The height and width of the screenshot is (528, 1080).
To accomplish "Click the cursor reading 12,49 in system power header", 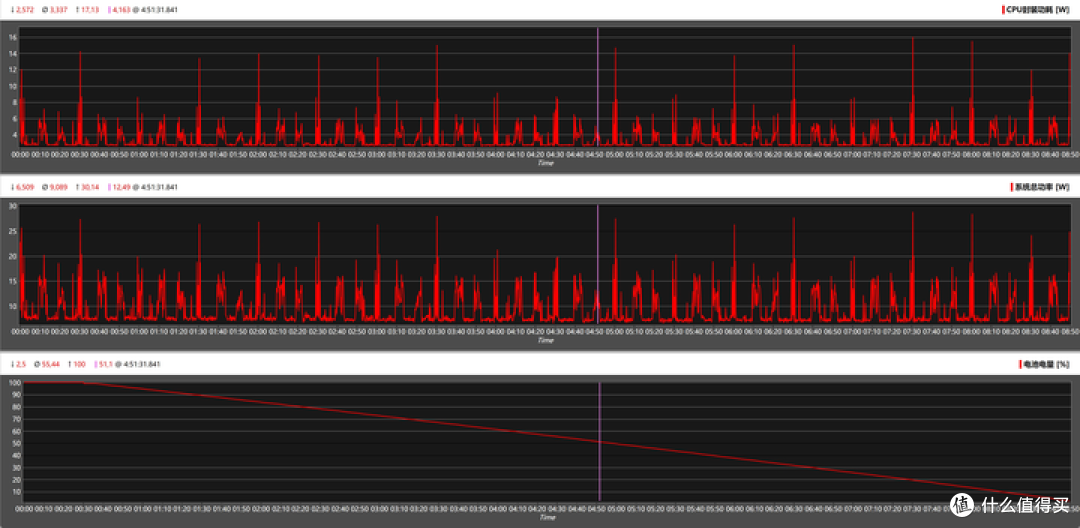I will pos(121,187).
